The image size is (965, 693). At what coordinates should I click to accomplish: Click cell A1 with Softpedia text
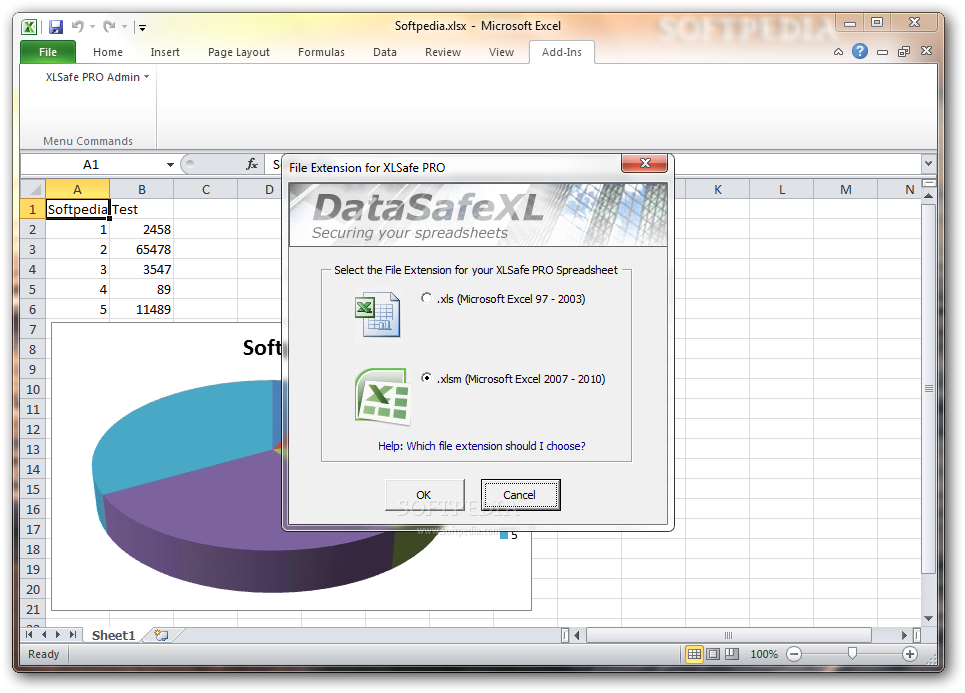click(x=78, y=209)
